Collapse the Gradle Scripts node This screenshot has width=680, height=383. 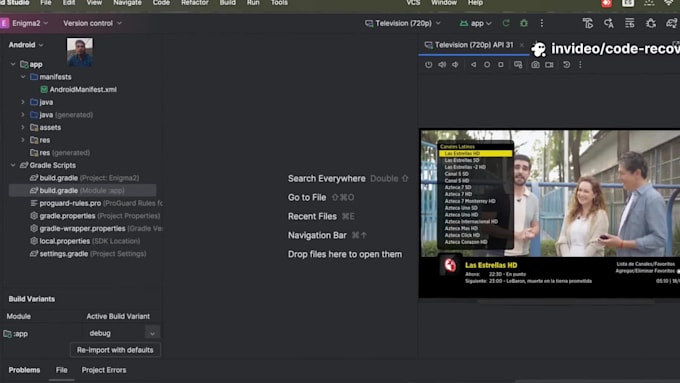tap(13, 165)
